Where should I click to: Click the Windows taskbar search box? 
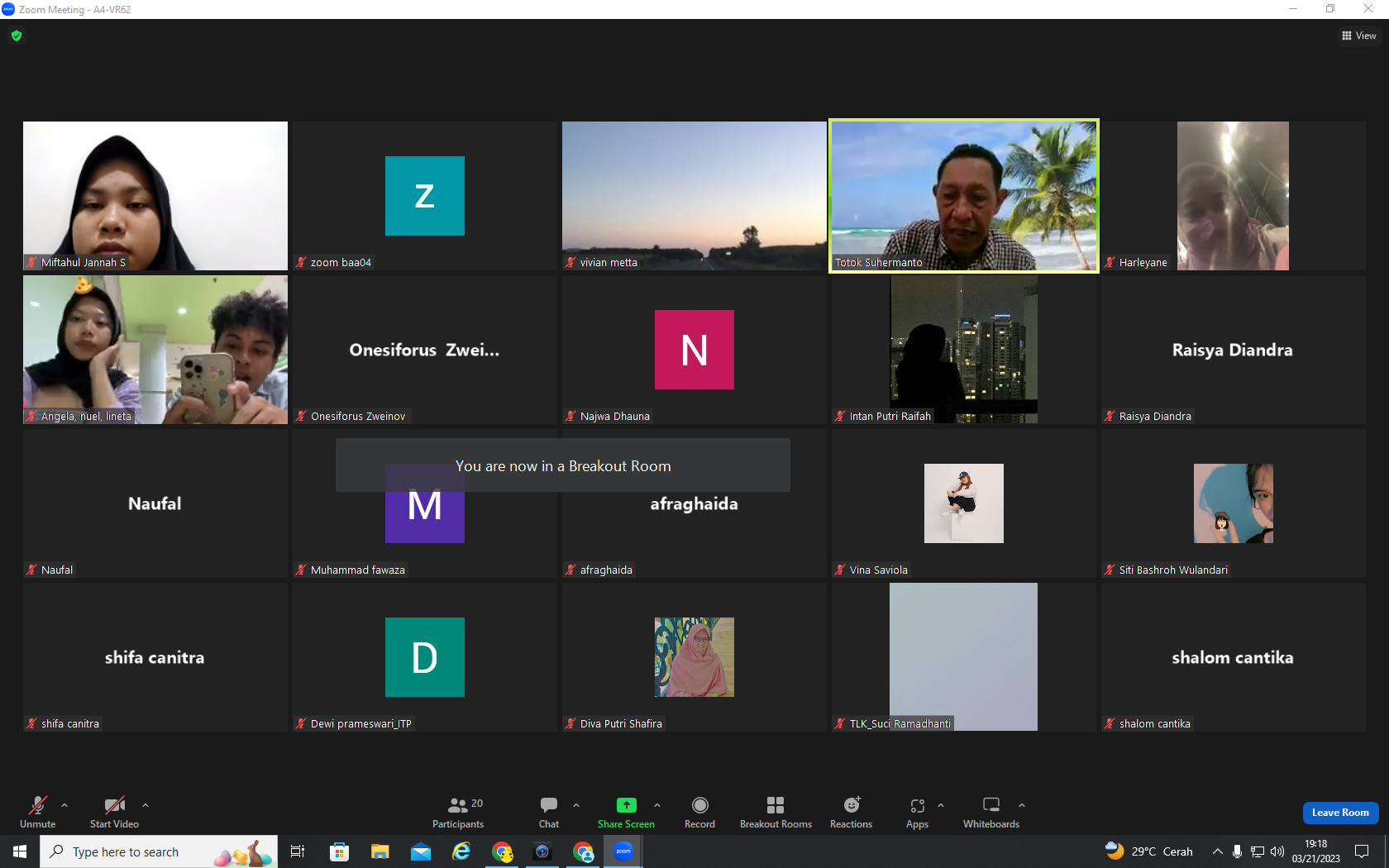pyautogui.click(x=159, y=851)
